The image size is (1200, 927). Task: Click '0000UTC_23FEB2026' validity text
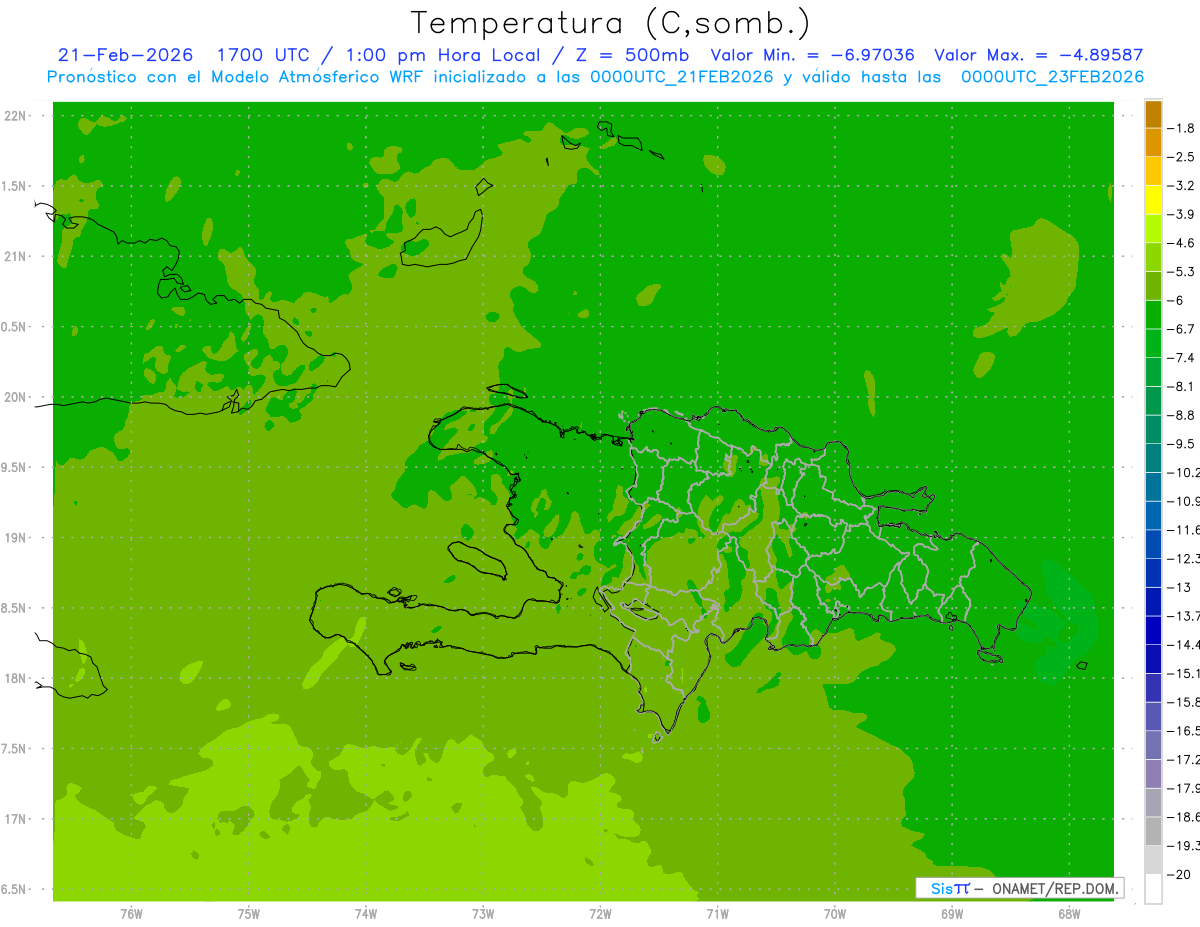(x=1052, y=77)
